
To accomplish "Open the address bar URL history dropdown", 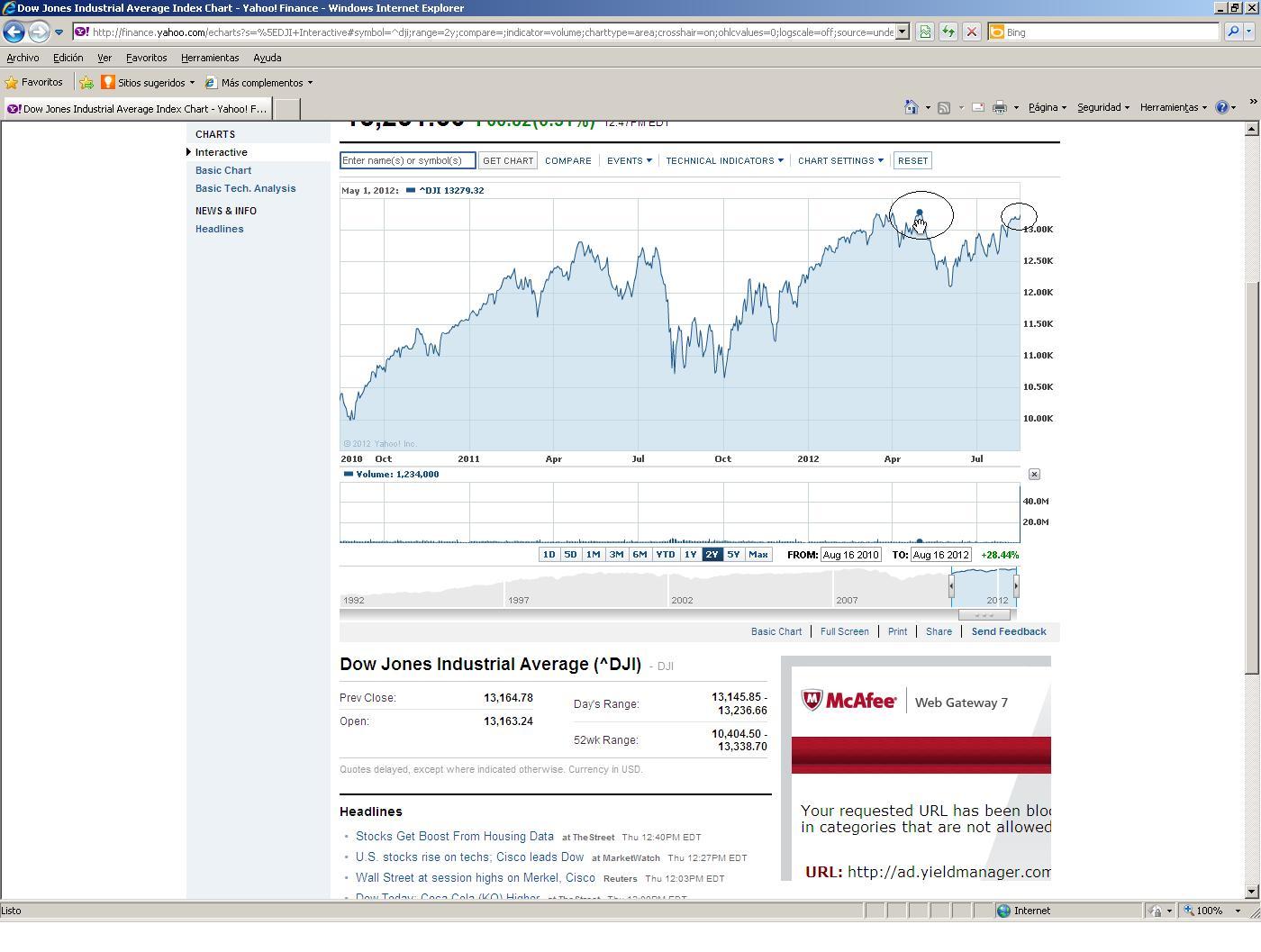I will [x=903, y=32].
